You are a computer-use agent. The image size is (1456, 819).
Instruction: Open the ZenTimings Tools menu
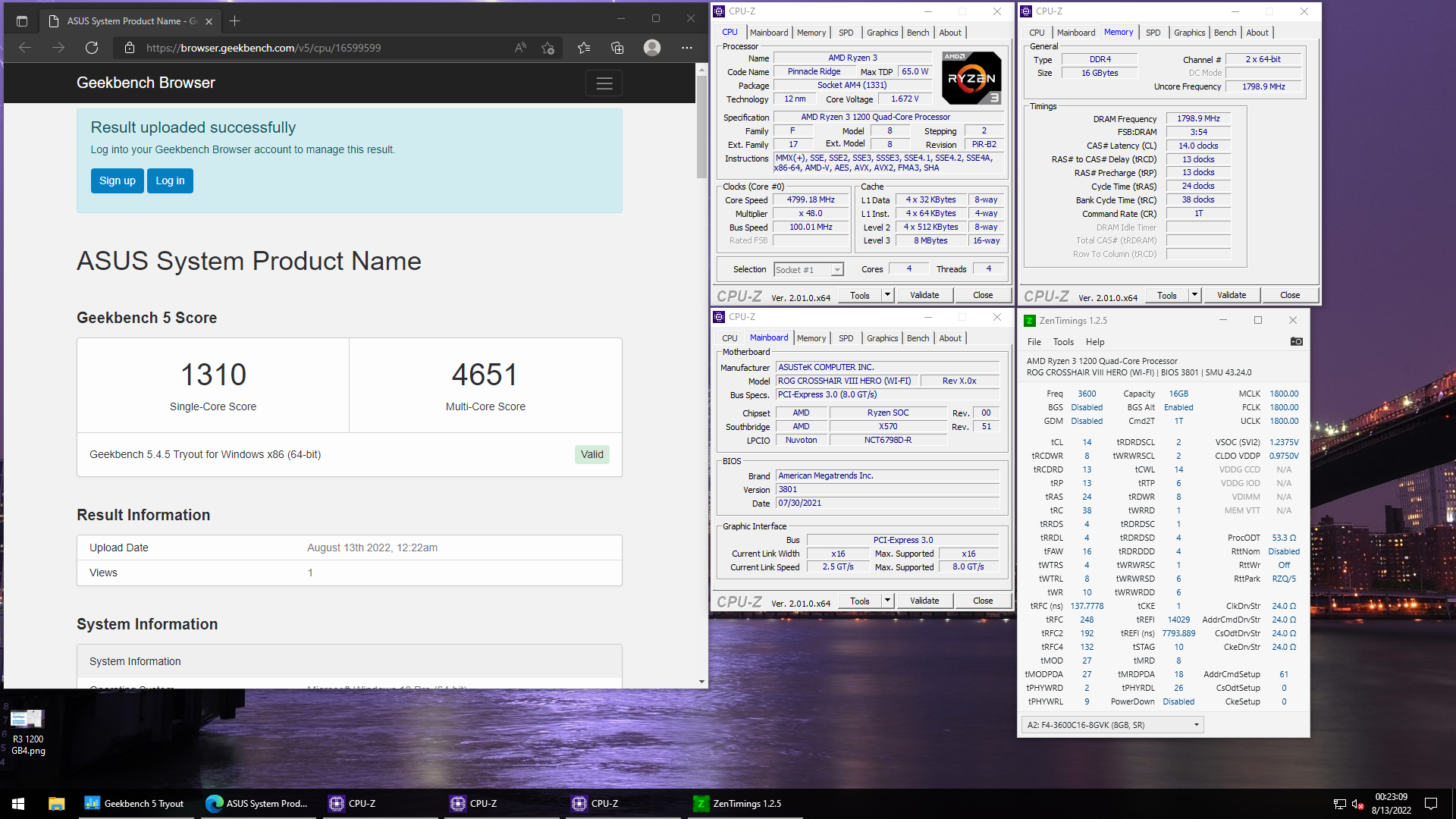tap(1063, 342)
